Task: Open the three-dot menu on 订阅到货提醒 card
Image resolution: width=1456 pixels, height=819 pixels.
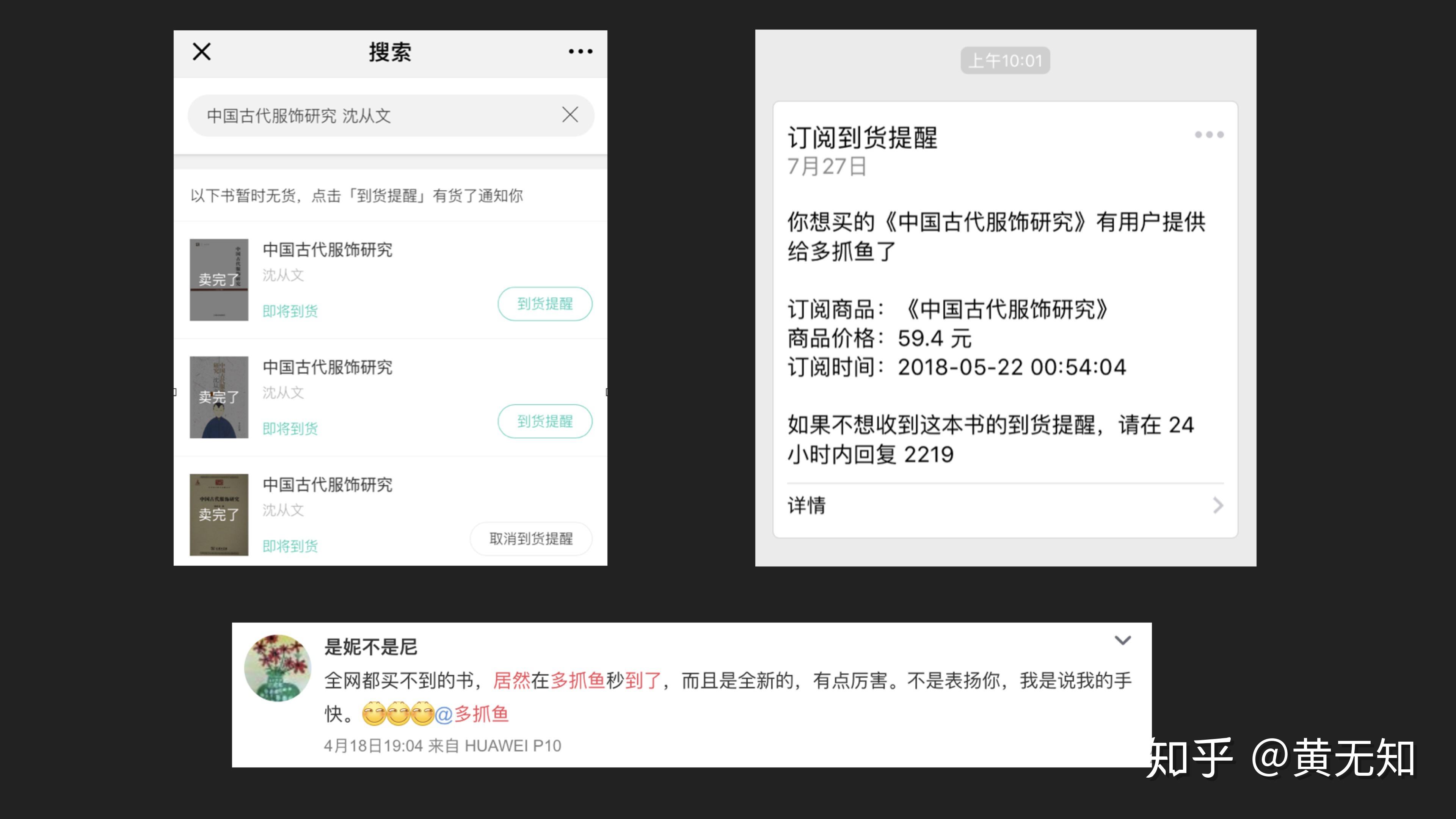Action: pyautogui.click(x=1209, y=135)
